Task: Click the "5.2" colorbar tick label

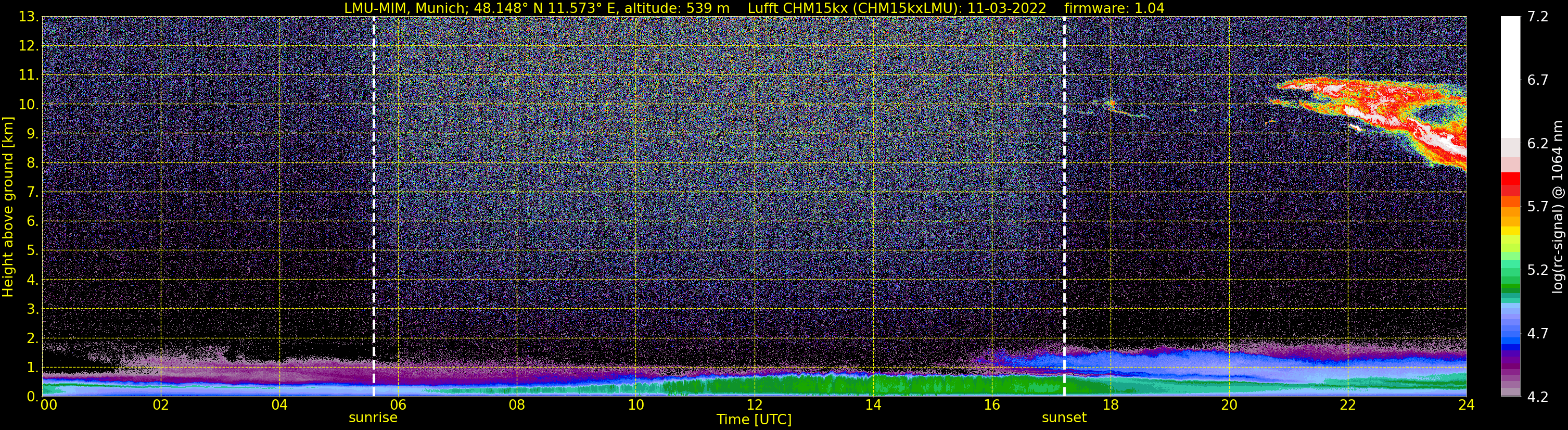Action: 1538,270
